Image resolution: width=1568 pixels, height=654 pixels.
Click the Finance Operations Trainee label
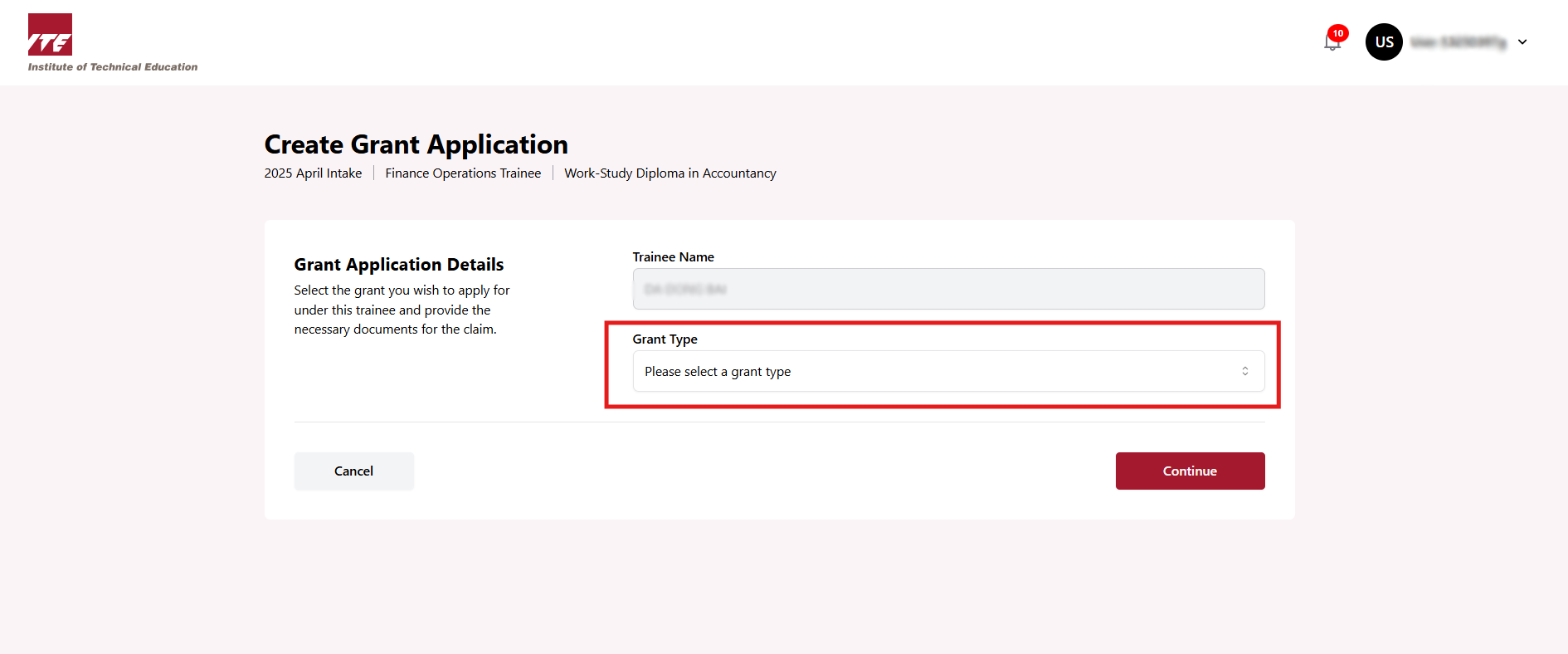pyautogui.click(x=463, y=173)
